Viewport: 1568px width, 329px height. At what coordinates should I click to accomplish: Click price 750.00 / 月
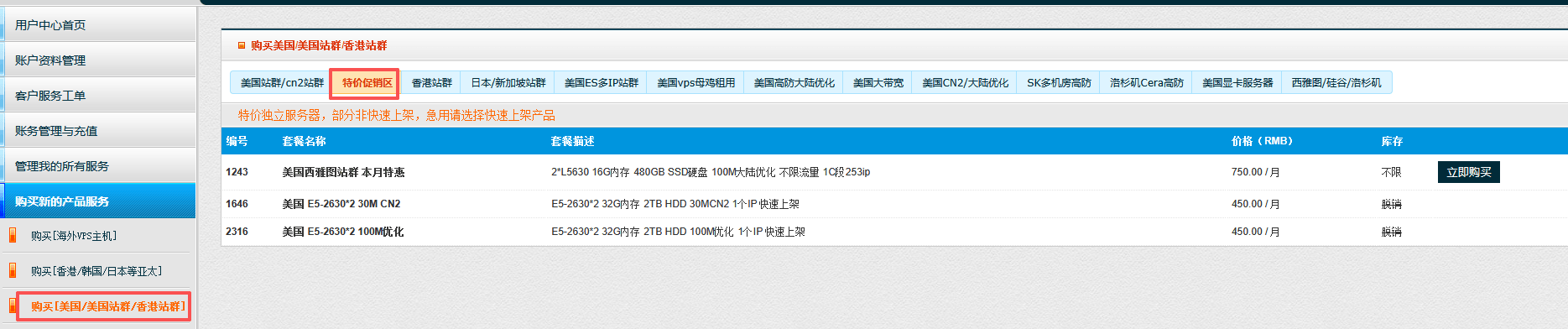1255,172
